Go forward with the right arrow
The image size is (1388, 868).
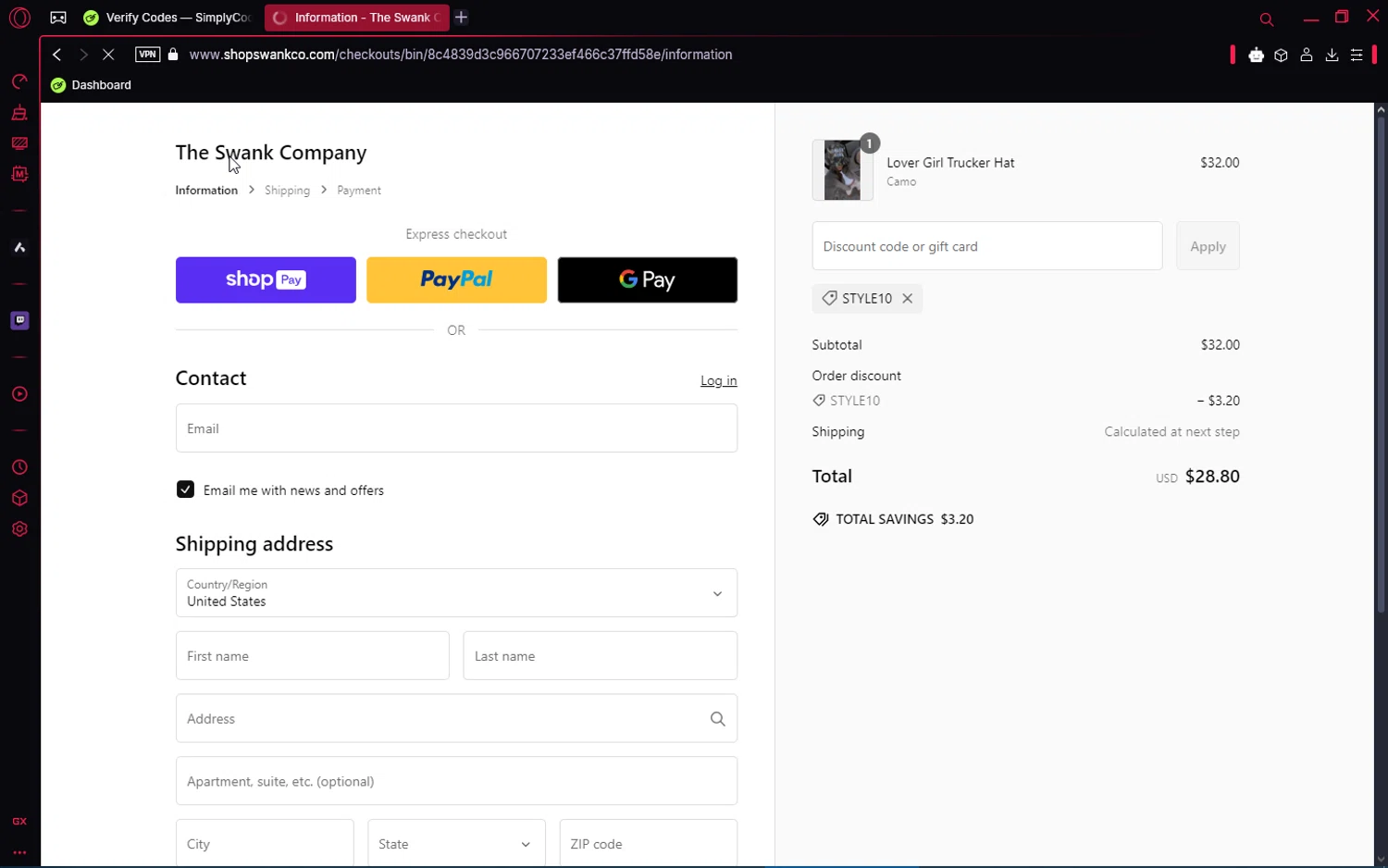pos(83,55)
